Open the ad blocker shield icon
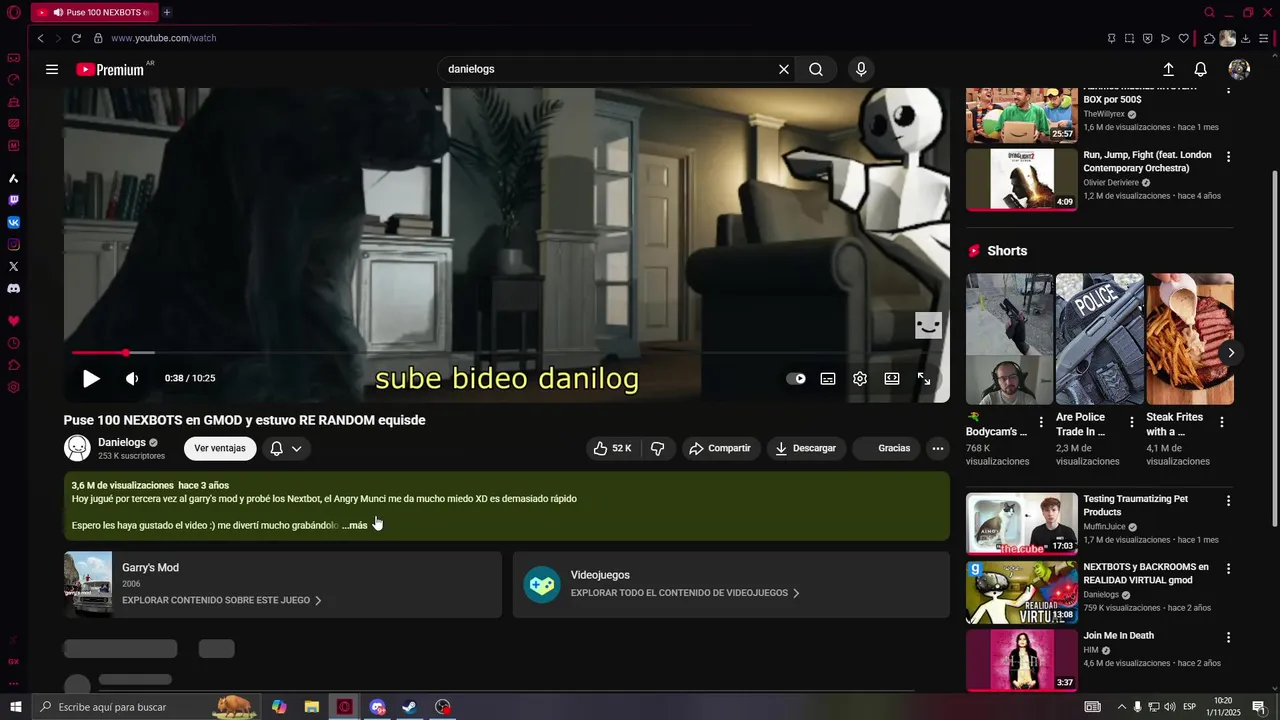The width and height of the screenshot is (1280, 720). point(1147,38)
